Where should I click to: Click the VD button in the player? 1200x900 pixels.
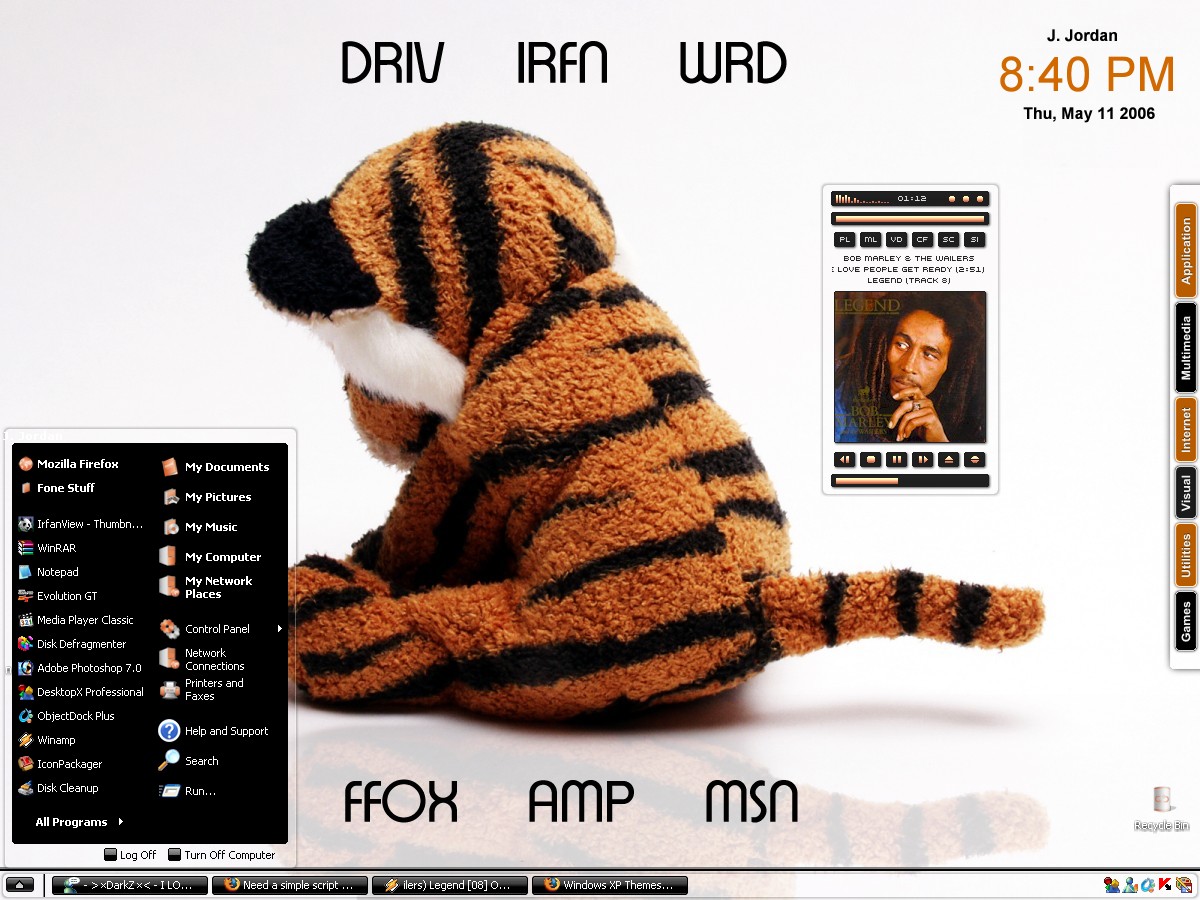click(897, 240)
